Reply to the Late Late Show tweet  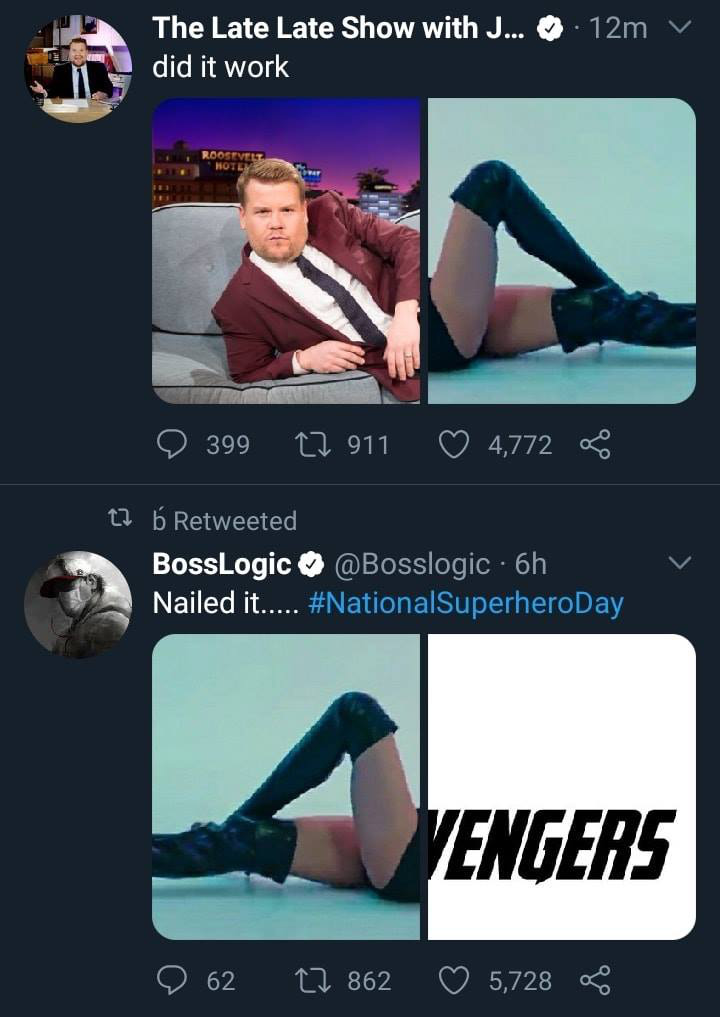tap(175, 444)
